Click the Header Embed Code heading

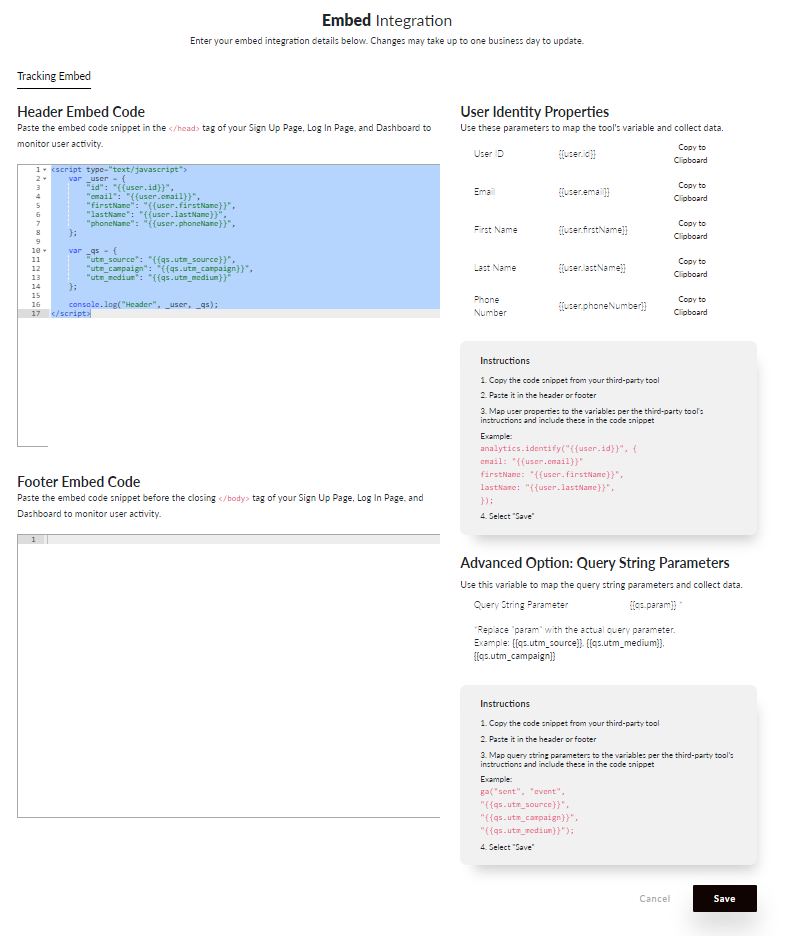tap(81, 112)
